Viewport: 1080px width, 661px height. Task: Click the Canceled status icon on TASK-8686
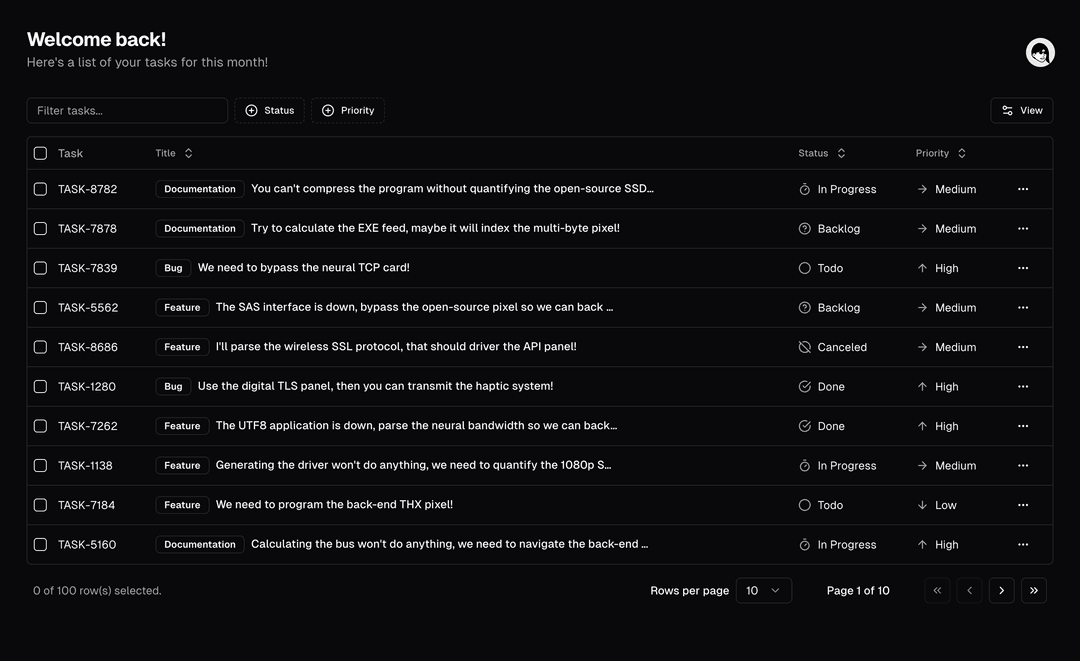804,346
